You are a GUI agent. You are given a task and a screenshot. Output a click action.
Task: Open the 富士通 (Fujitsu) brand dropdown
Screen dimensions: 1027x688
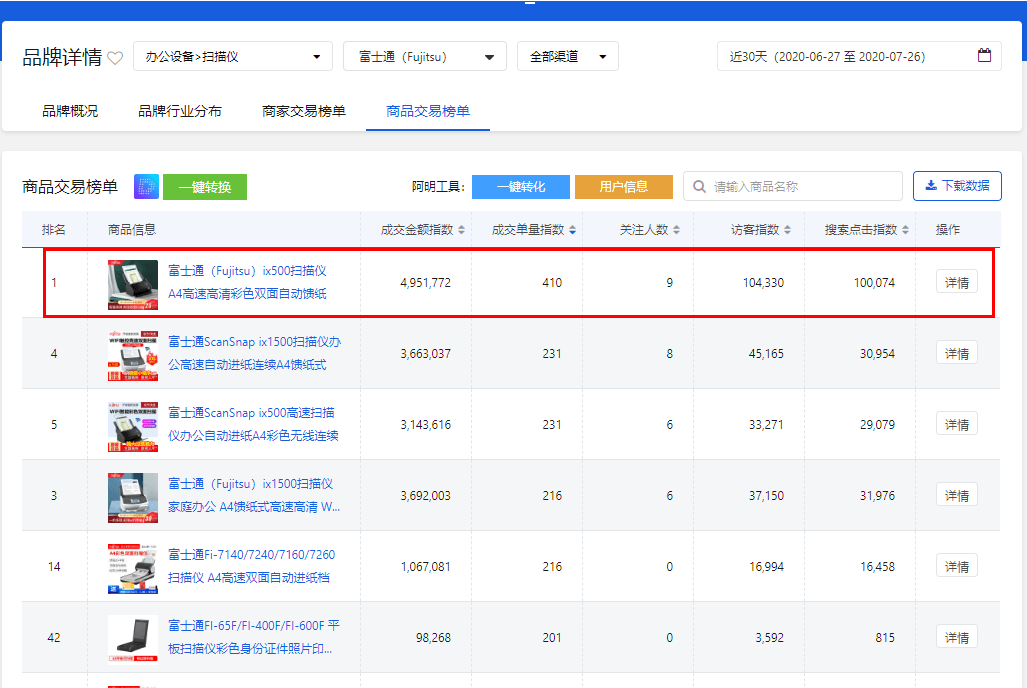point(425,56)
